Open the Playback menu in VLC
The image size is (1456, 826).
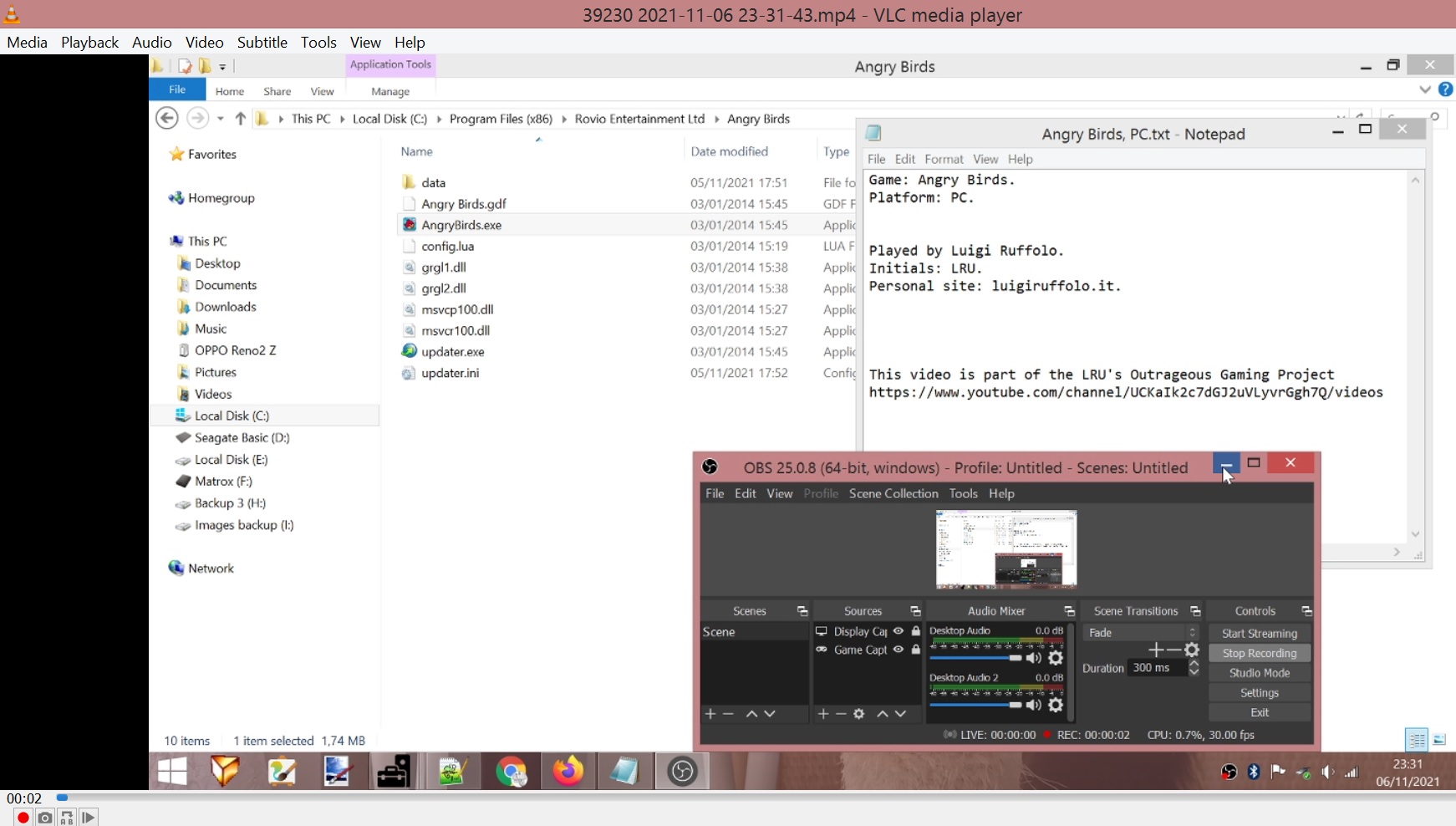[x=89, y=42]
